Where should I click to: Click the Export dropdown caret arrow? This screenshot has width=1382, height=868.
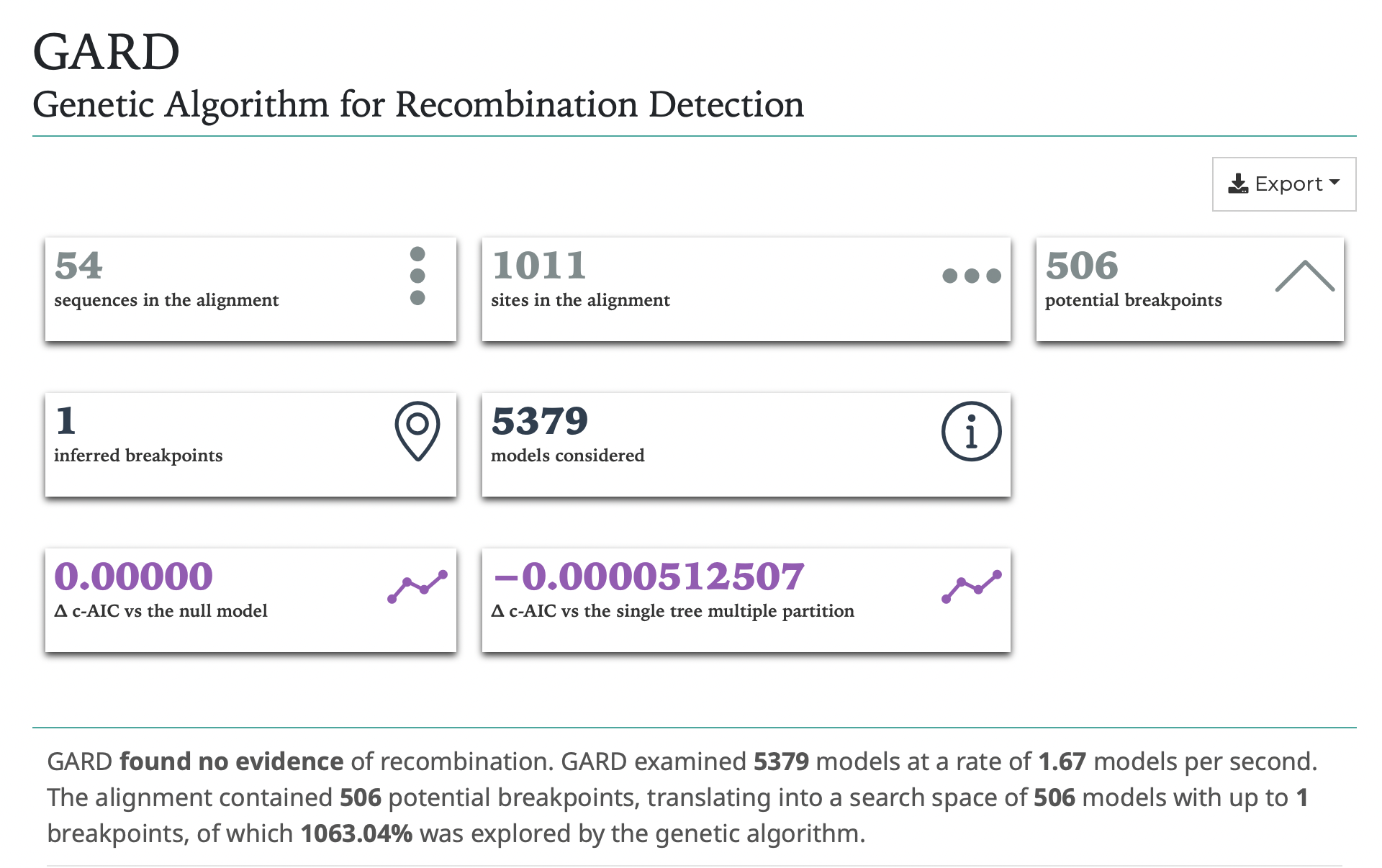click(x=1334, y=183)
